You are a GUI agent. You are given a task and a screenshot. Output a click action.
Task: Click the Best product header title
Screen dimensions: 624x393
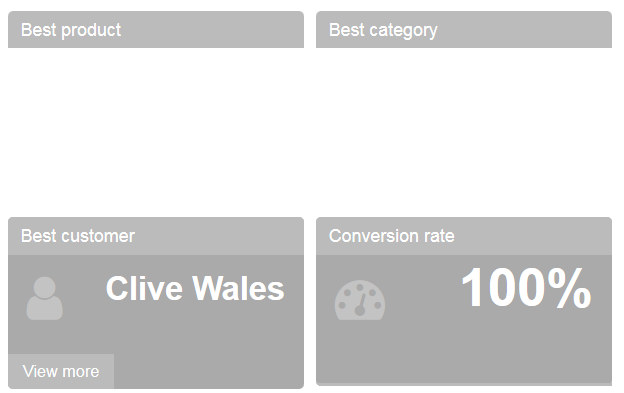click(x=71, y=30)
